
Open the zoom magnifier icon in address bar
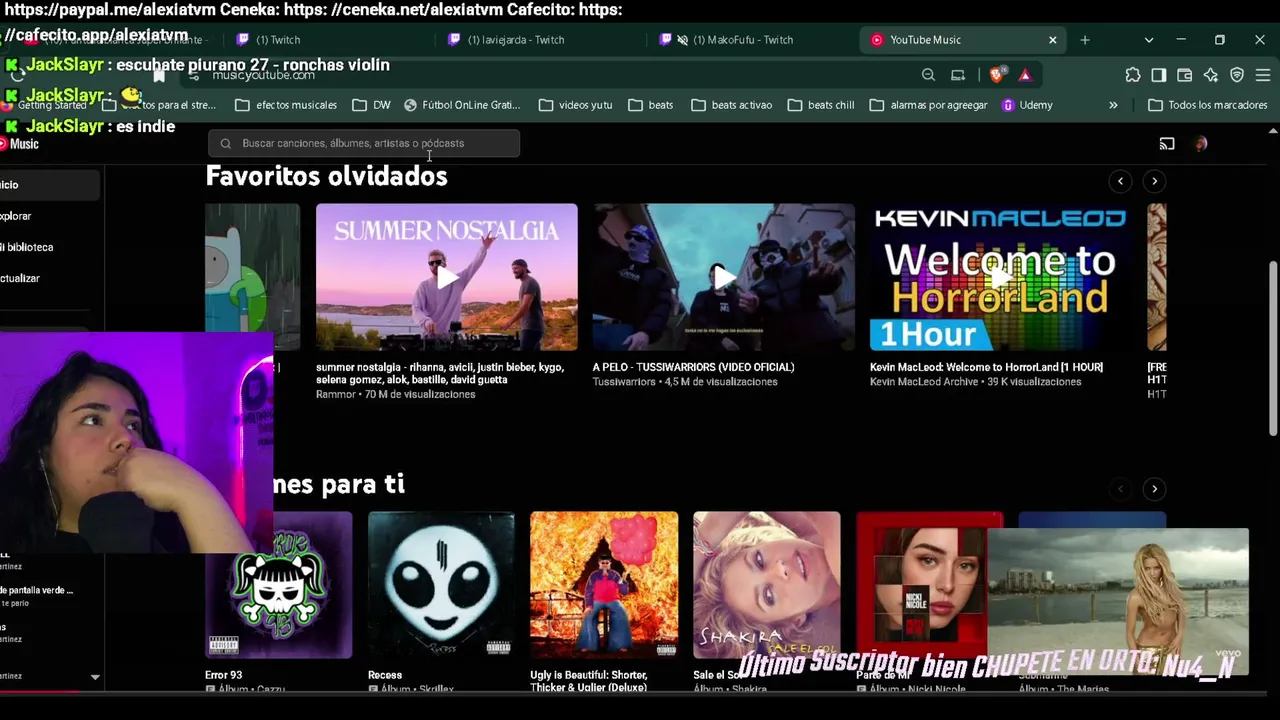[x=928, y=75]
